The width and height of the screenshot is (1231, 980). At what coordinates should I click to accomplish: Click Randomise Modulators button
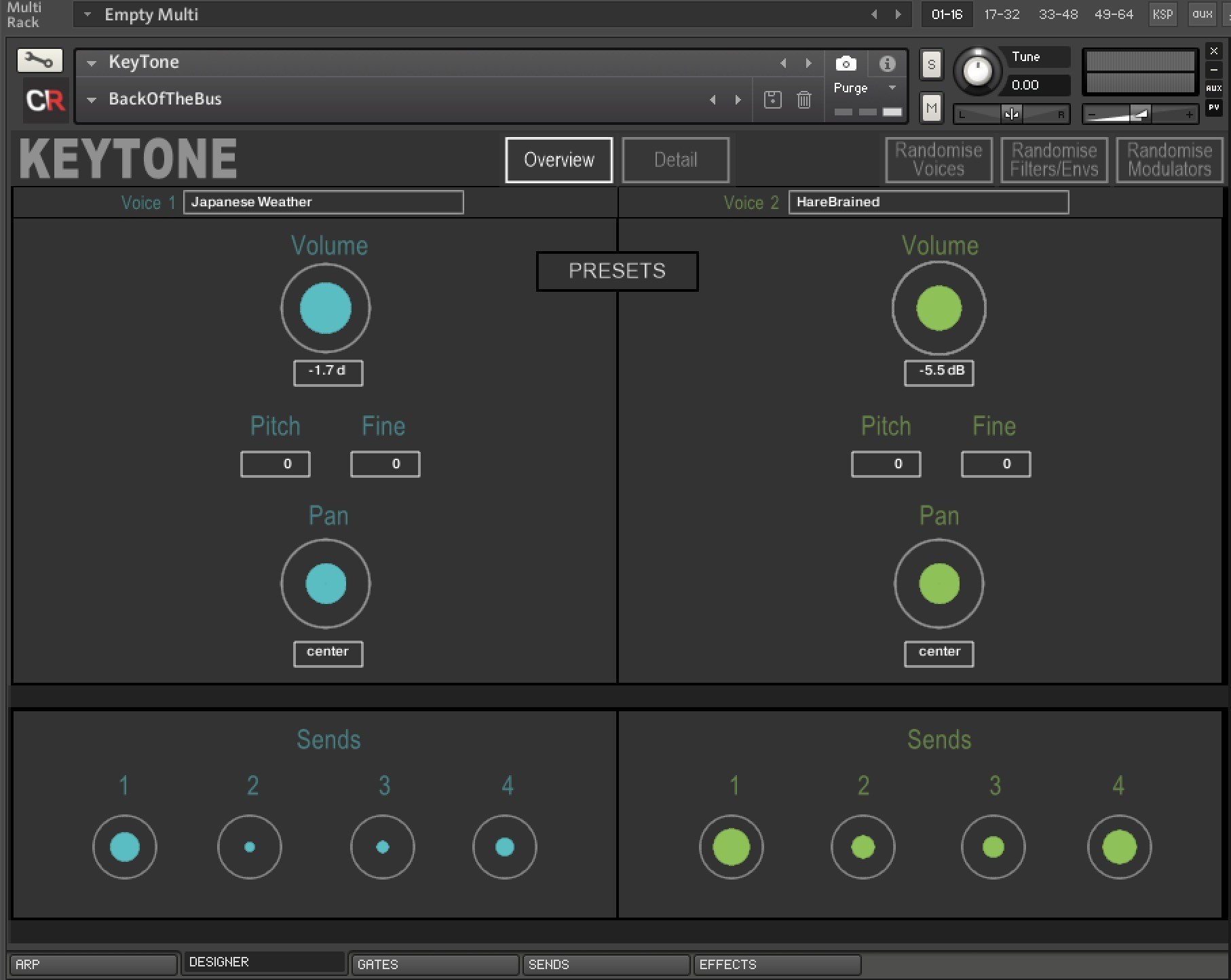(1169, 160)
